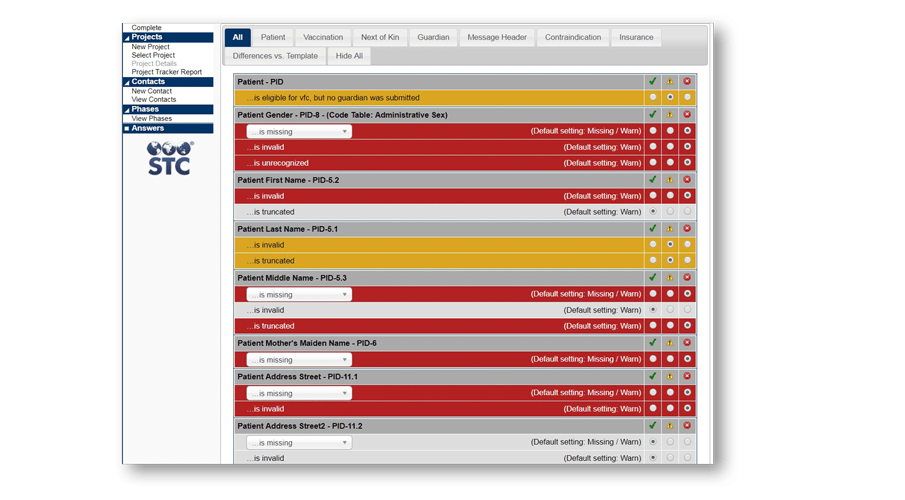The height and width of the screenshot is (500, 905).
Task: Open 'is missing' dropdown under Mother's Maiden Name
Action: (x=299, y=360)
